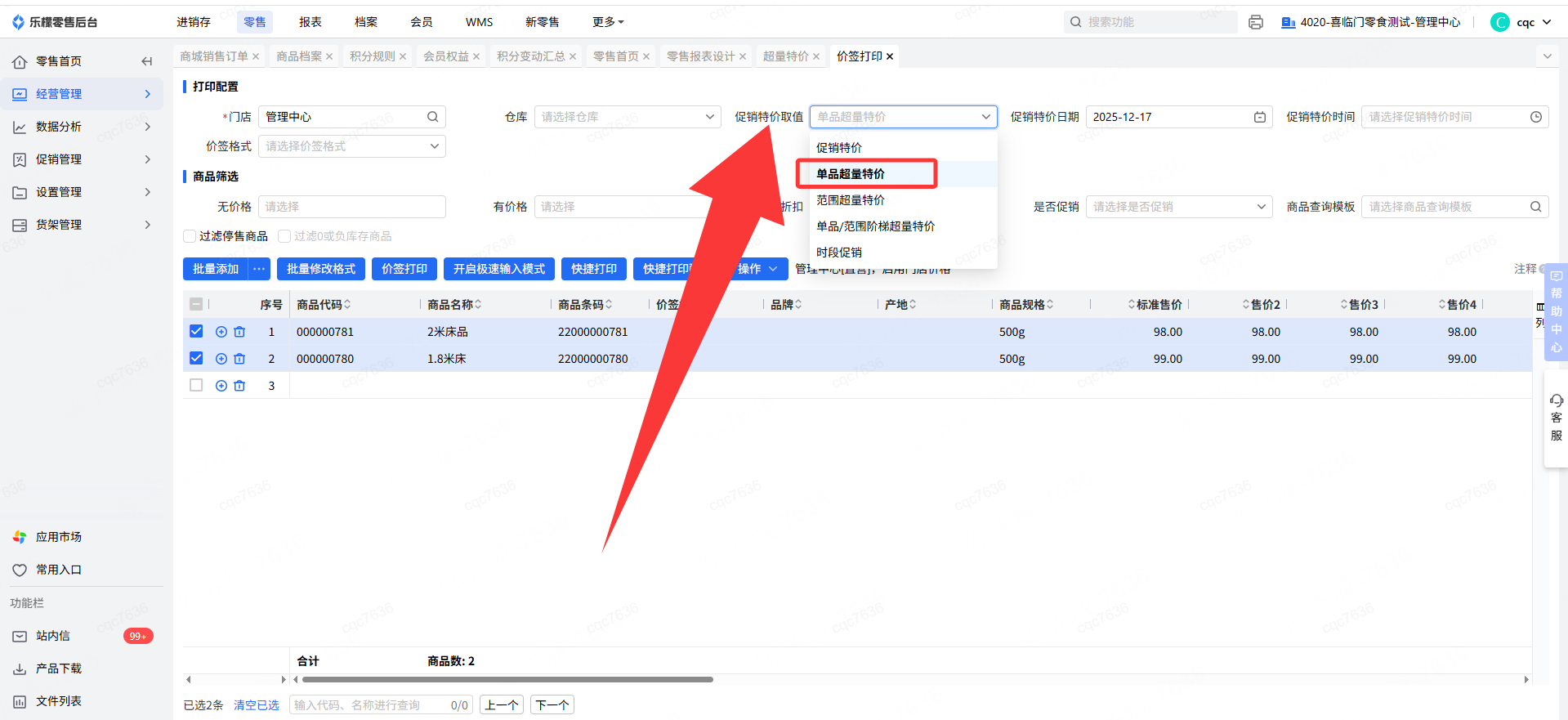This screenshot has width=1568, height=720.
Task: Toggle the select-all checkbox in table header
Action: coord(196,304)
